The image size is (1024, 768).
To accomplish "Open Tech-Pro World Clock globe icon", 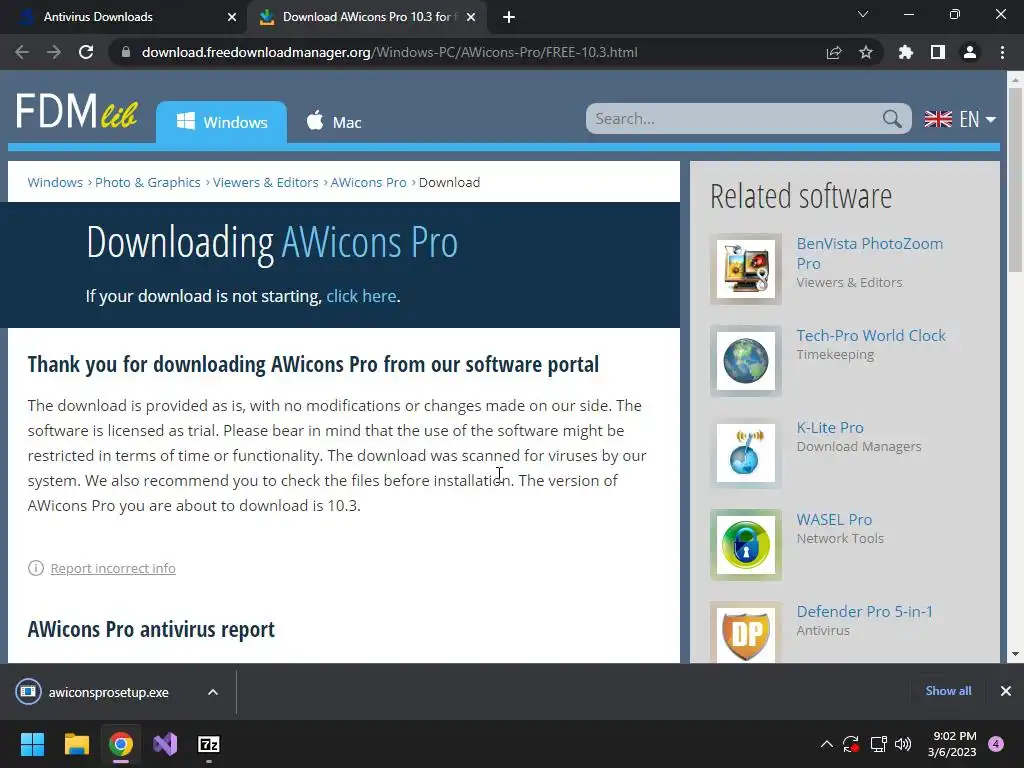I will [x=746, y=361].
